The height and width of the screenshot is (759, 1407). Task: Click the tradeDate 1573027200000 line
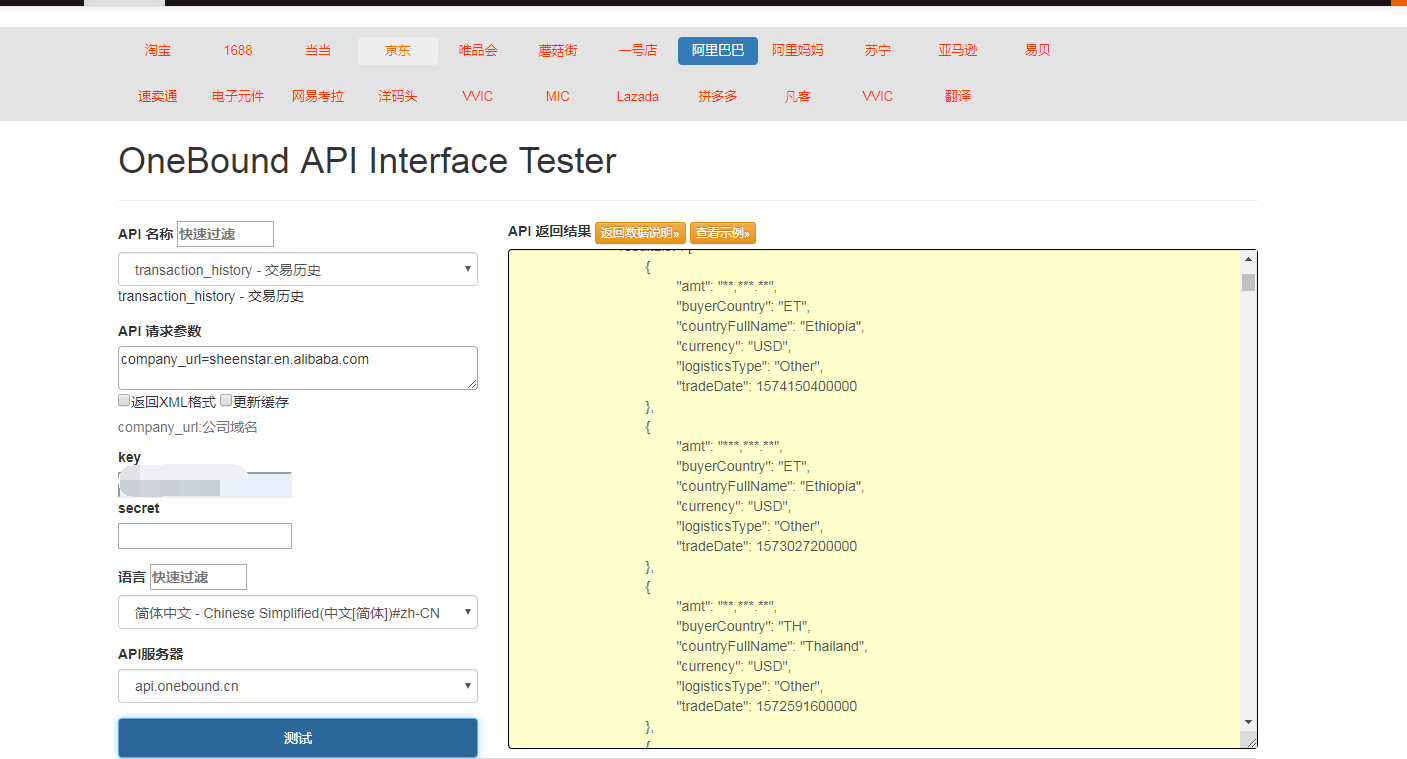coord(767,546)
